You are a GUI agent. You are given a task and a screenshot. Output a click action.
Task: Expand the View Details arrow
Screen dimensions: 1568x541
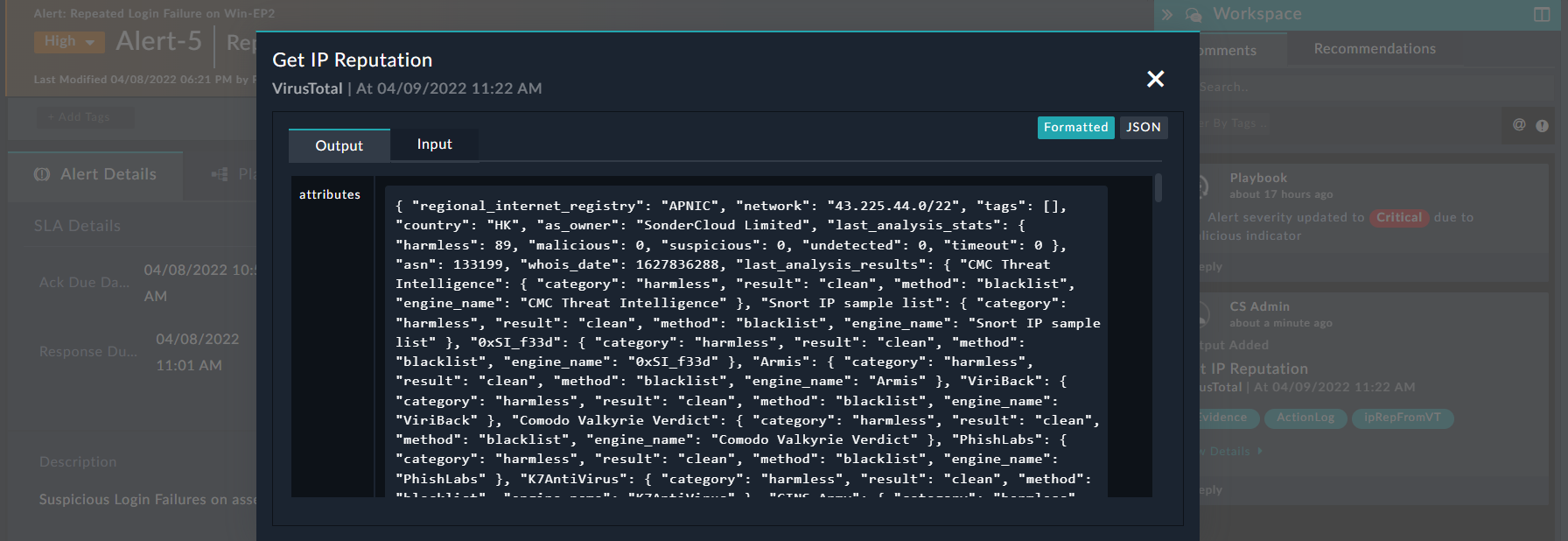1260,451
